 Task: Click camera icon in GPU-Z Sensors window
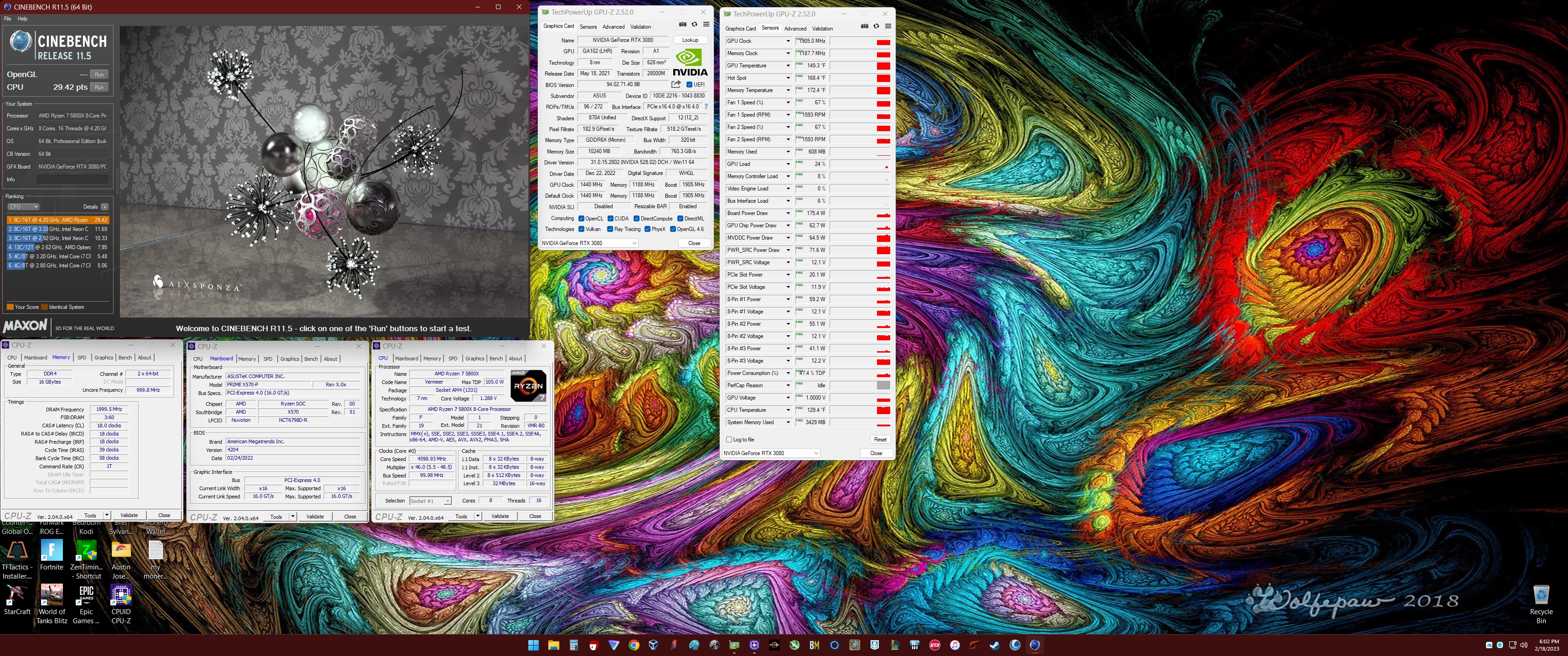click(864, 26)
